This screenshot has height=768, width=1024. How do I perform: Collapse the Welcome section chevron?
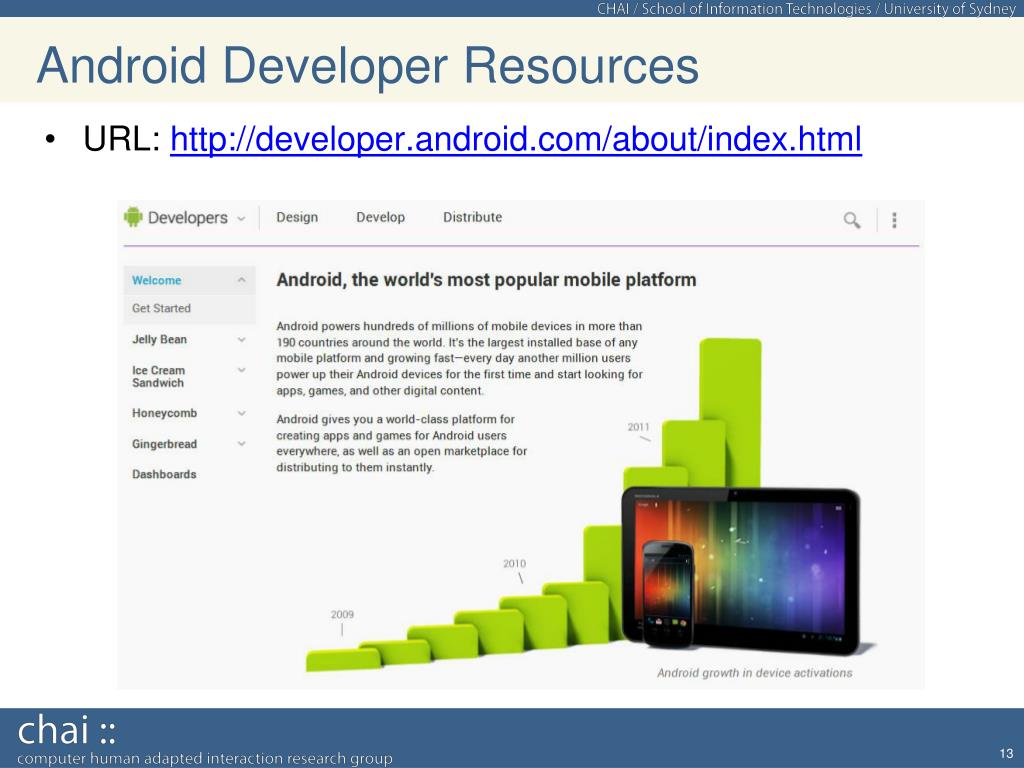(x=242, y=280)
